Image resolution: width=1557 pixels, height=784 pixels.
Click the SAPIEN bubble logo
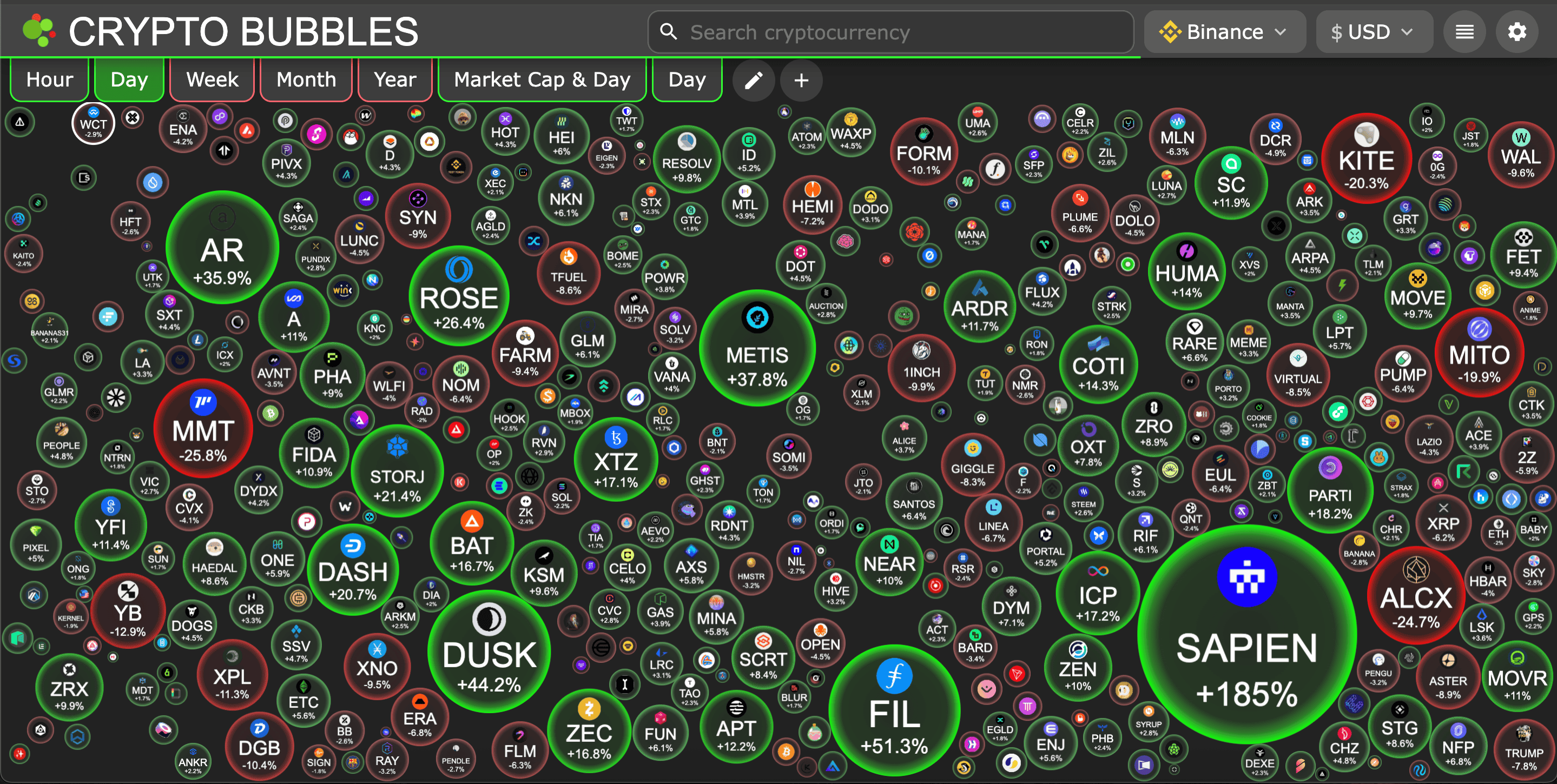[x=1246, y=576]
